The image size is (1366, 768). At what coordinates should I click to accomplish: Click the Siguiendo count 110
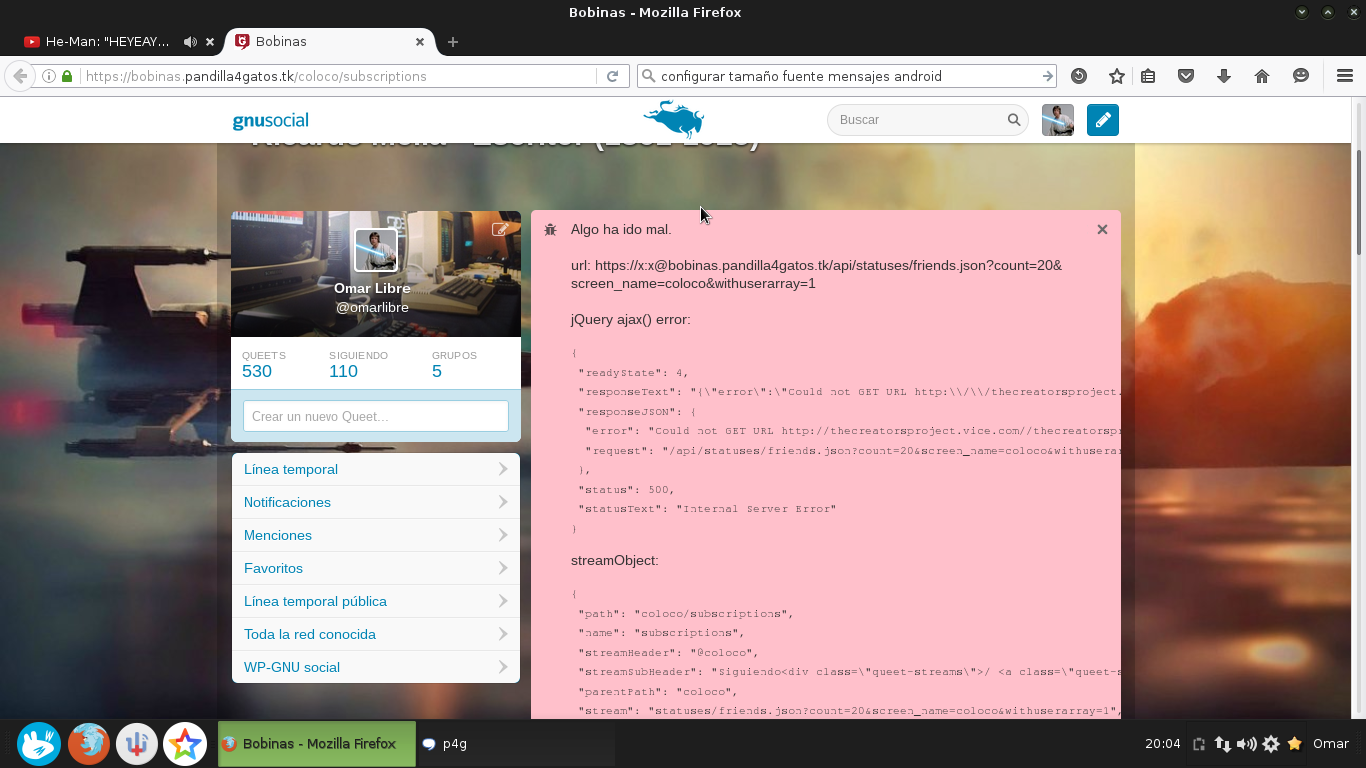tap(343, 371)
